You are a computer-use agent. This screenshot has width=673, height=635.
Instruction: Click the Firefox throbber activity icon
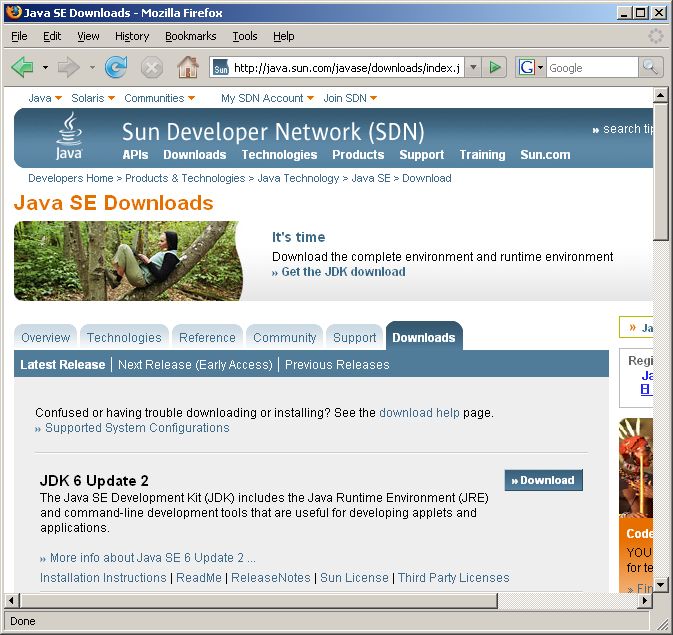655,36
